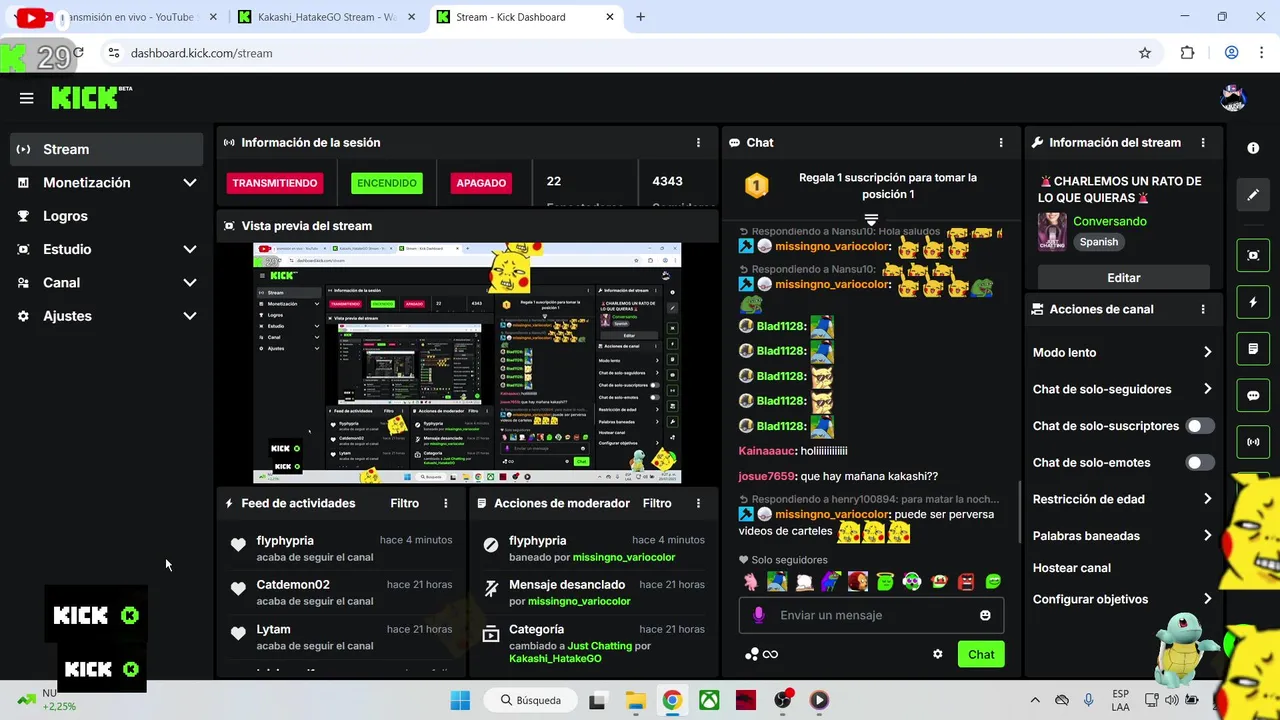The width and height of the screenshot is (1280, 720).
Task: Enable Chat de solo-emotes toggle
Action: click(x=1199, y=463)
